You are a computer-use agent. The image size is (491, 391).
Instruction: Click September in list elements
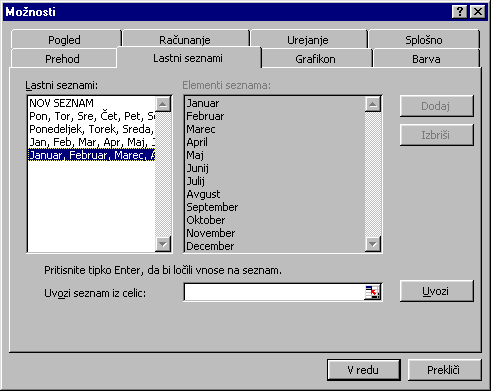click(212, 207)
